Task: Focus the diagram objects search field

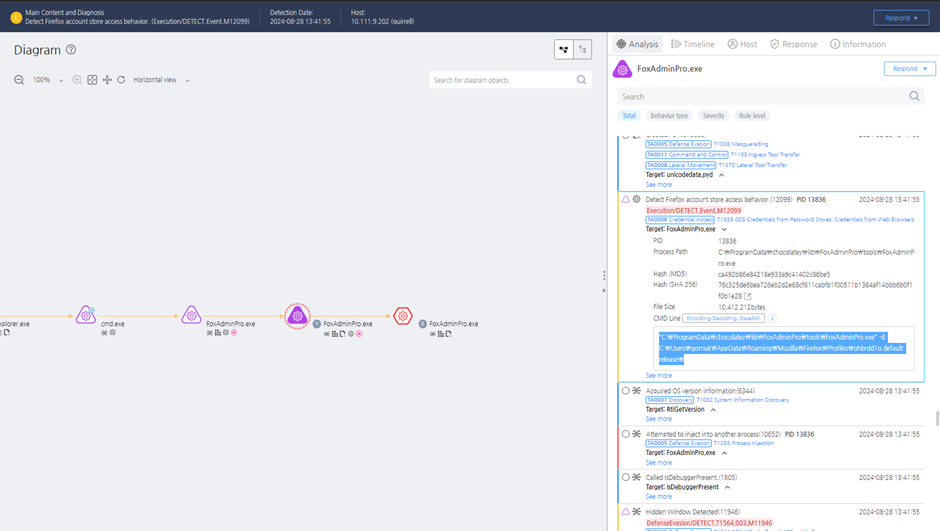Action: [x=502, y=80]
